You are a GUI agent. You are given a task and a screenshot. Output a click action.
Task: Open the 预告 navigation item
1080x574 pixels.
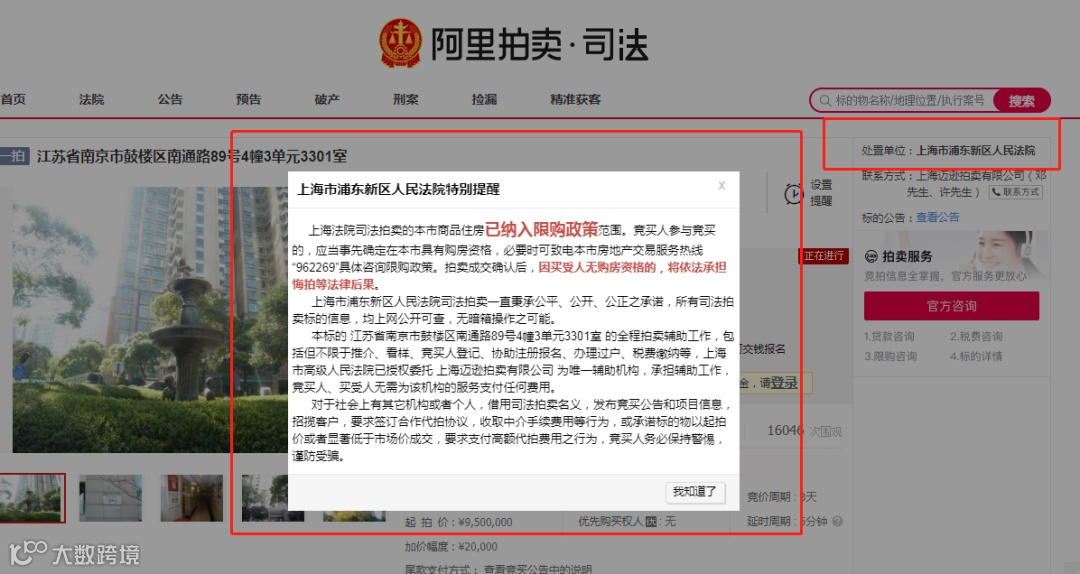(249, 99)
